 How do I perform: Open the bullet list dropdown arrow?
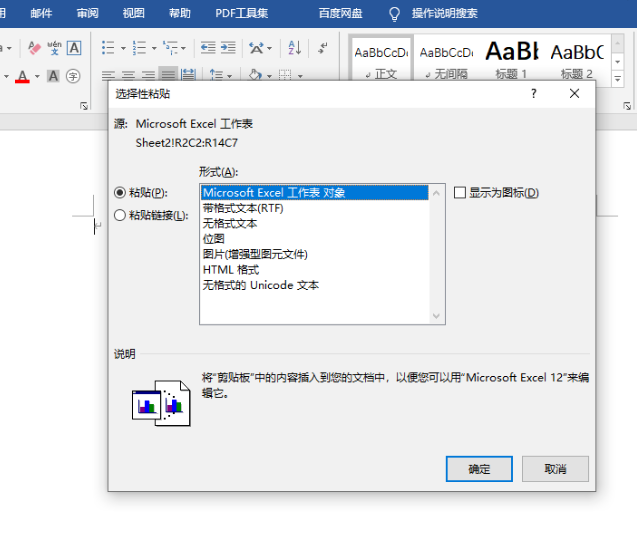[x=123, y=48]
